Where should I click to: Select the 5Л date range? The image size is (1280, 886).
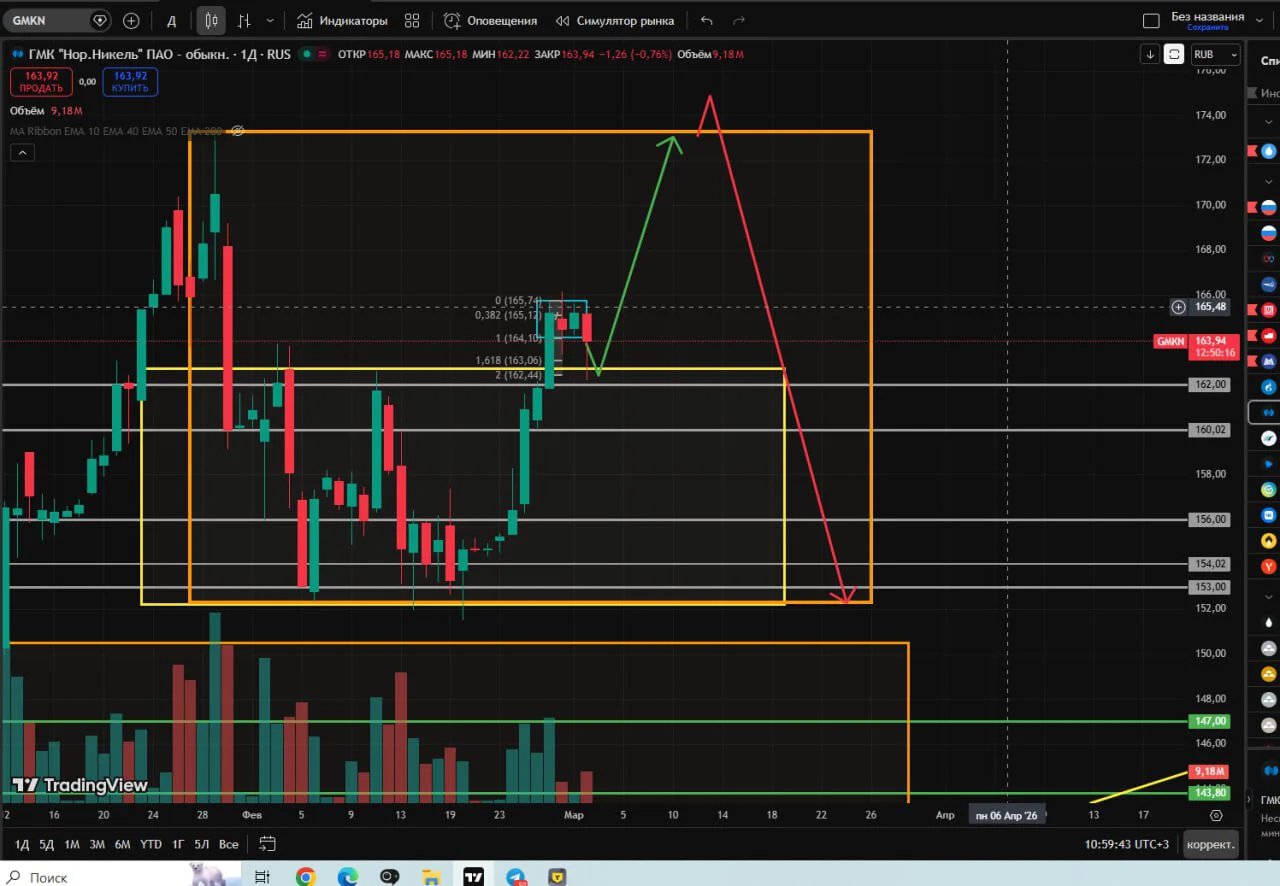pyautogui.click(x=202, y=844)
